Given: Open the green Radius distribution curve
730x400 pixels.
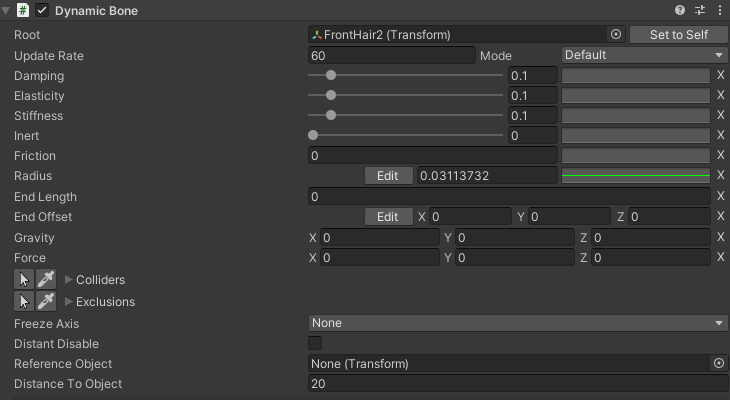Looking at the screenshot, I should 636,176.
